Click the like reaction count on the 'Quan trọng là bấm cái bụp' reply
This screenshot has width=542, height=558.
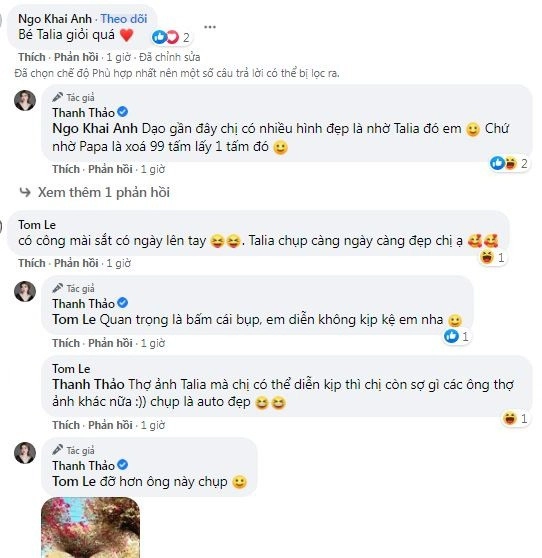coord(457,336)
